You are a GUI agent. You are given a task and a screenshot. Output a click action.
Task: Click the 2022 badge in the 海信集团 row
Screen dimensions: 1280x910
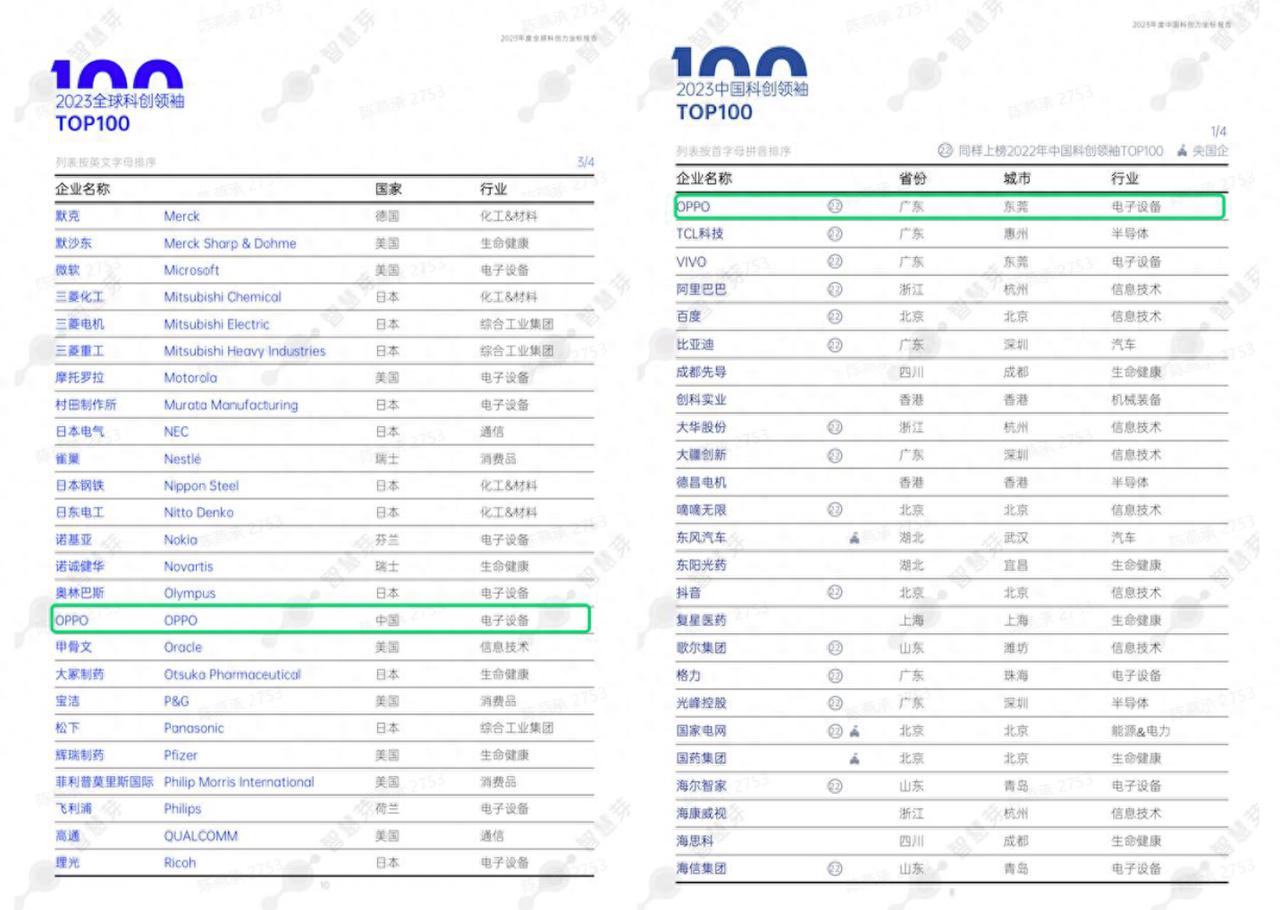(835, 869)
